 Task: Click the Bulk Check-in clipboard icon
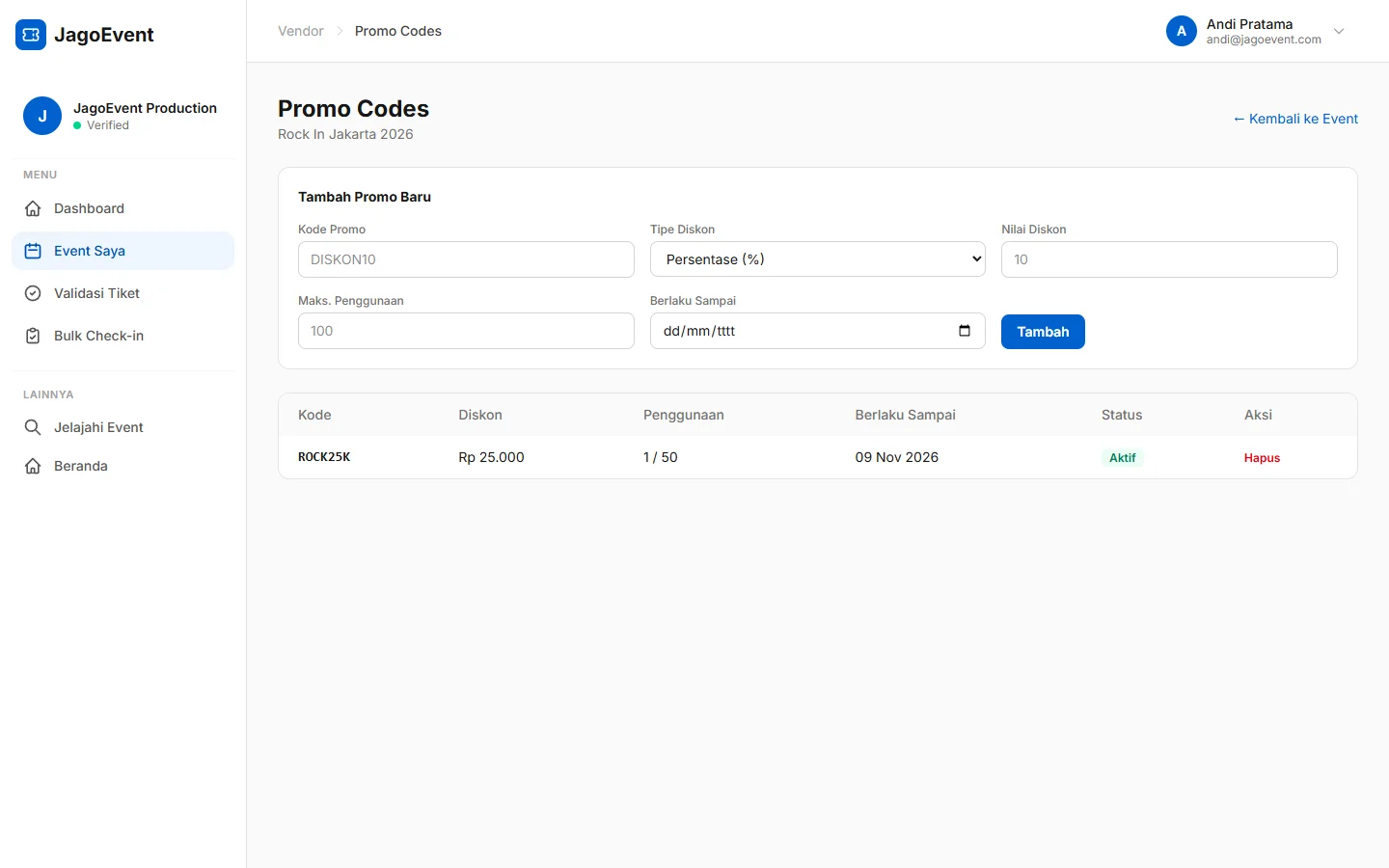pyautogui.click(x=33, y=336)
